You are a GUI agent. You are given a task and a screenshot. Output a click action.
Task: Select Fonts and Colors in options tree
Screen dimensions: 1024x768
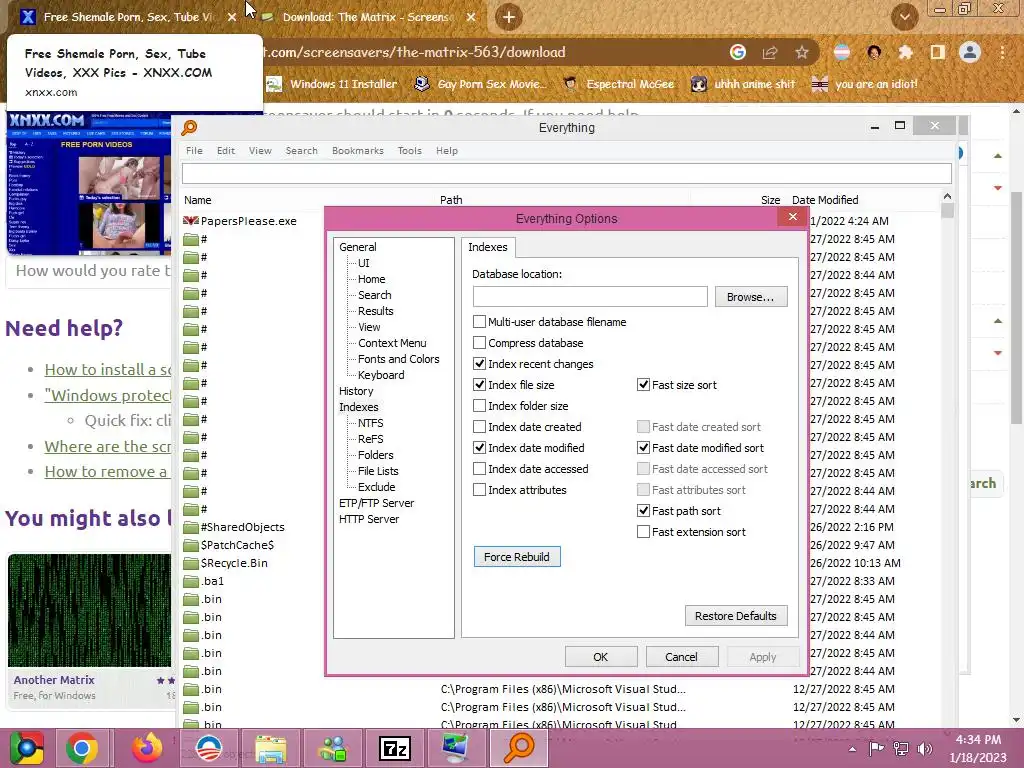tap(398, 359)
